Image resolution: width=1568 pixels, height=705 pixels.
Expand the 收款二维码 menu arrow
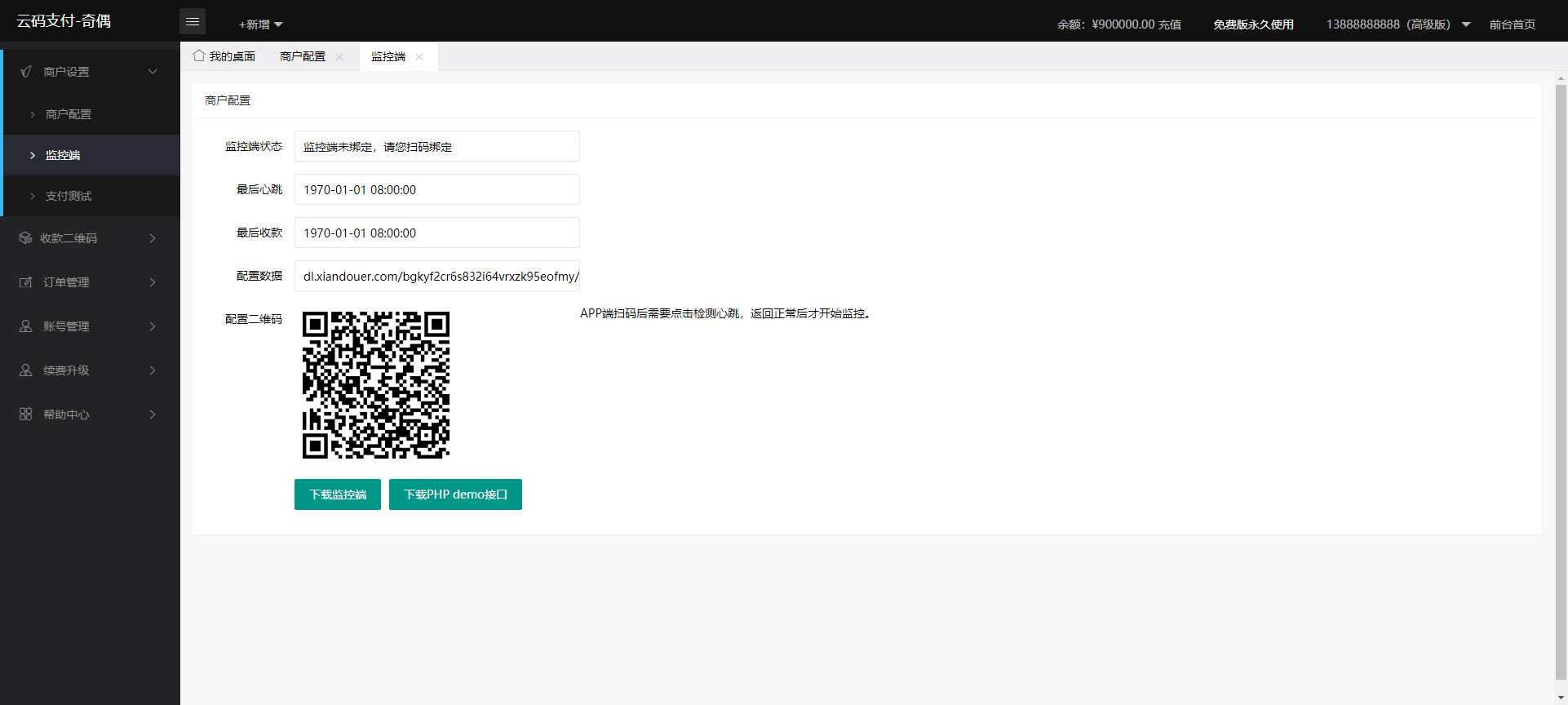[153, 238]
